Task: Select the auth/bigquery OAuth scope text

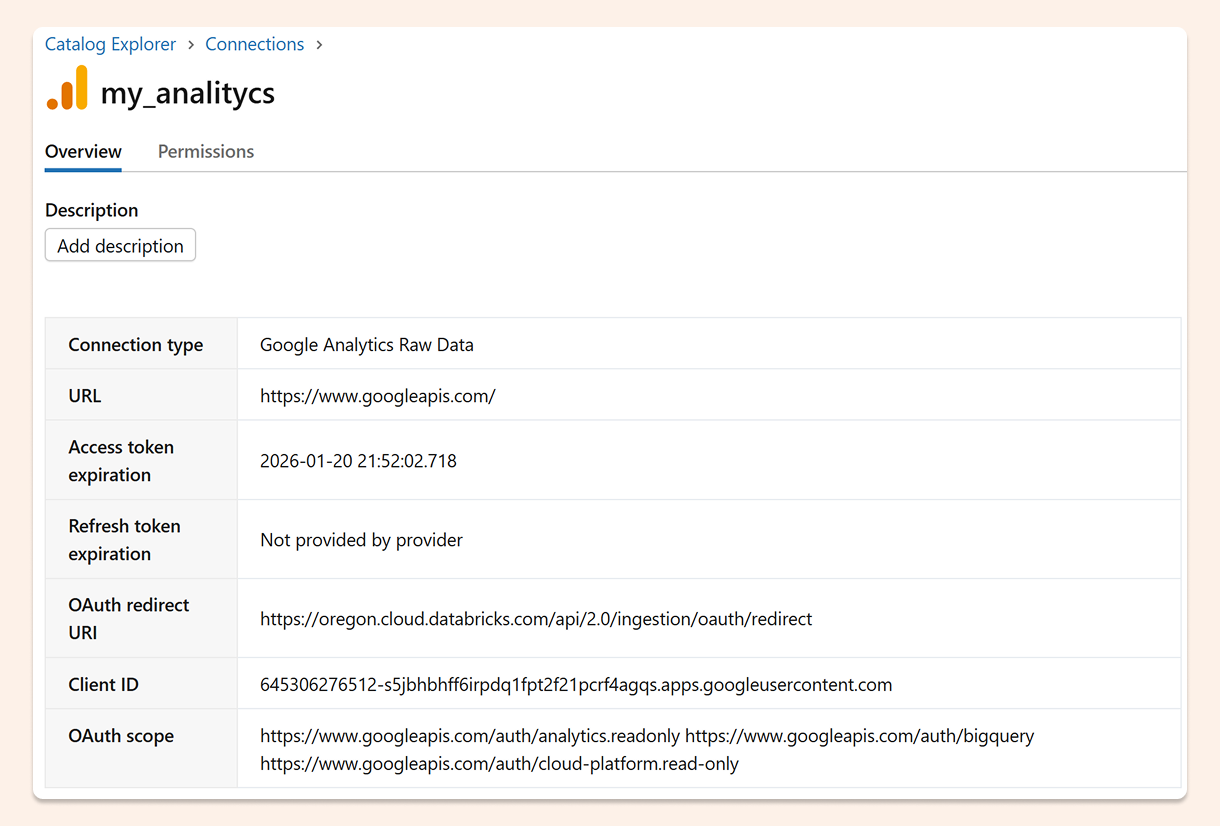Action: [x=860, y=735]
